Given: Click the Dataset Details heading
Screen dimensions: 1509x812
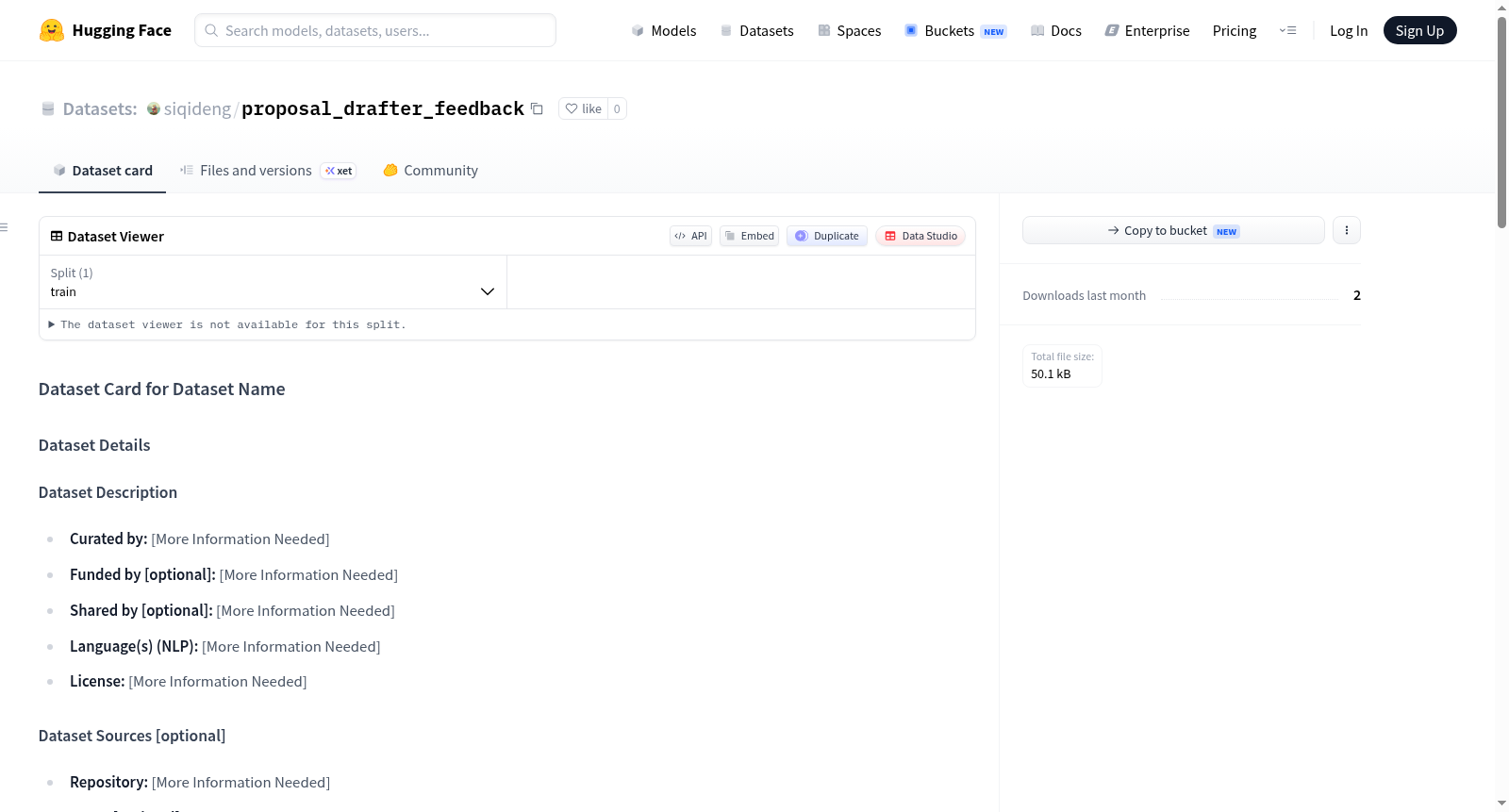Looking at the screenshot, I should pyautogui.click(x=94, y=445).
